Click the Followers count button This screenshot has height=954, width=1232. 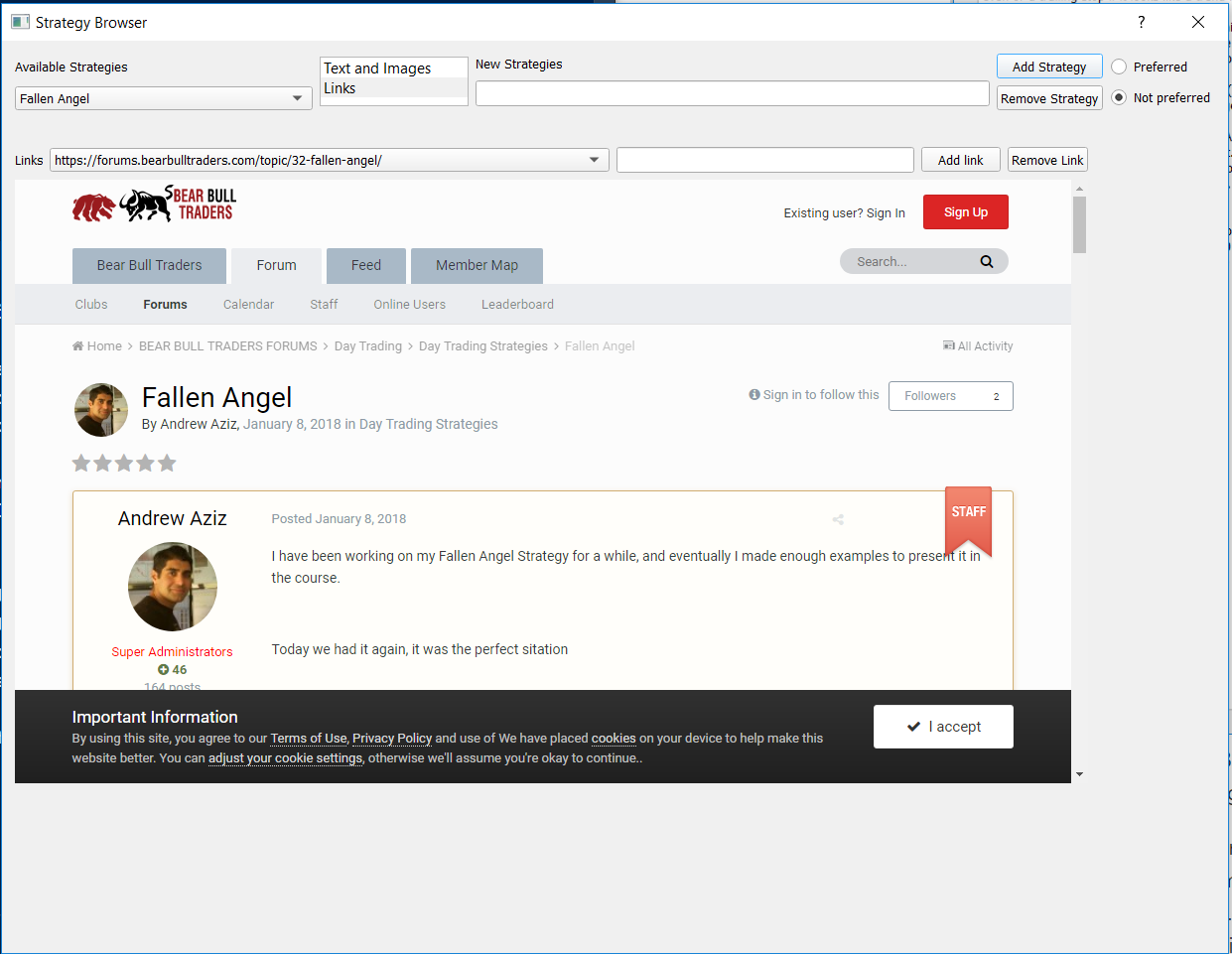click(x=951, y=396)
